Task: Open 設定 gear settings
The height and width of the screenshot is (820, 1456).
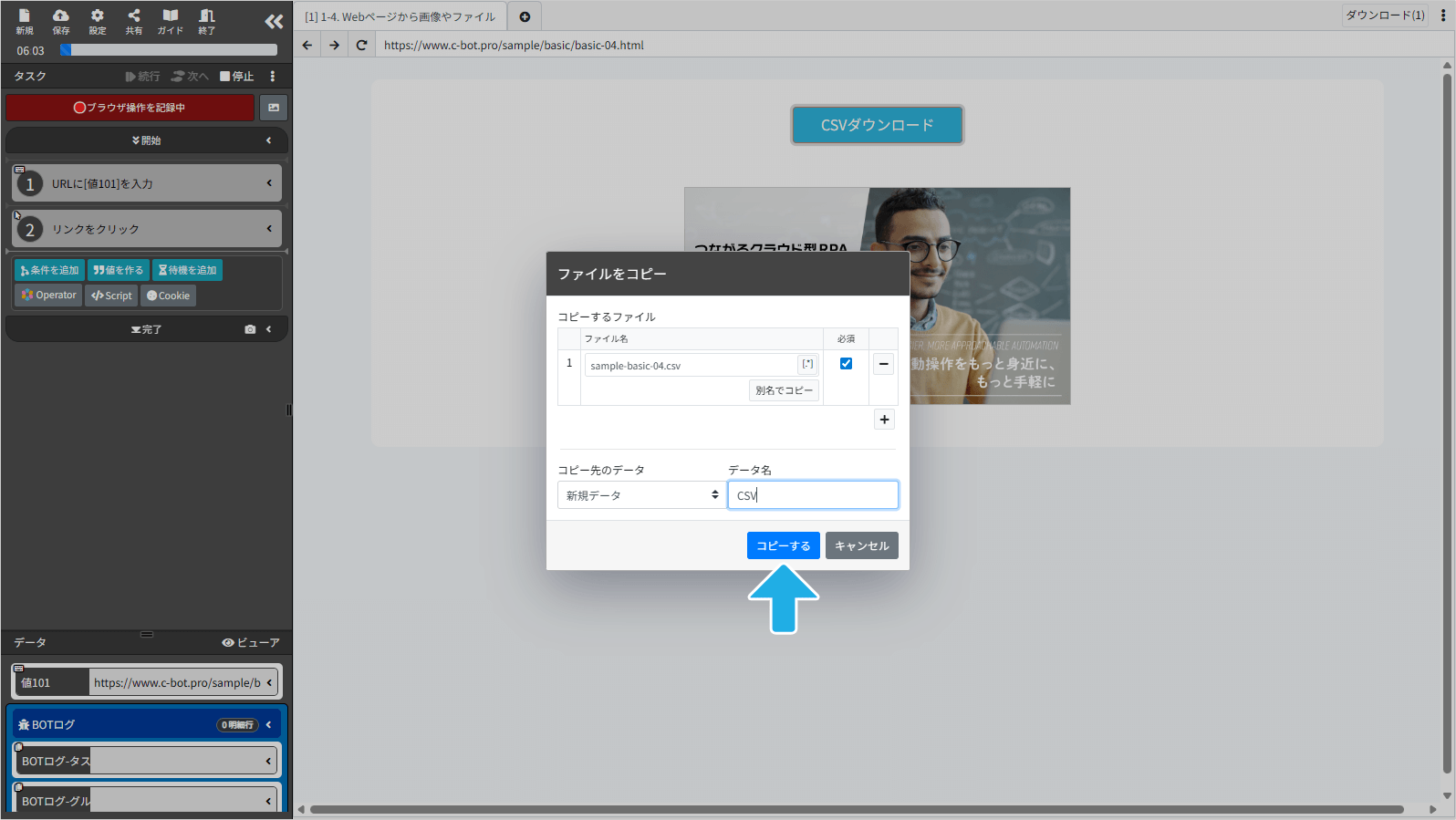Action: [98, 21]
